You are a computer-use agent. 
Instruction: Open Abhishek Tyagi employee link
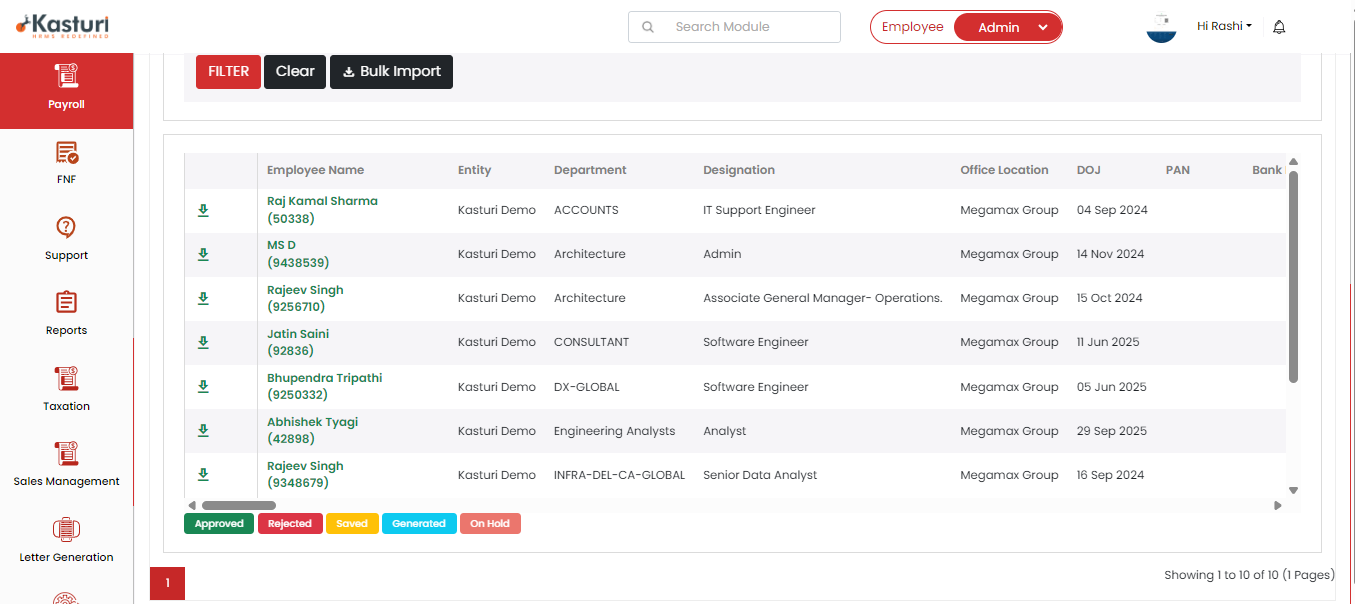coord(312,430)
